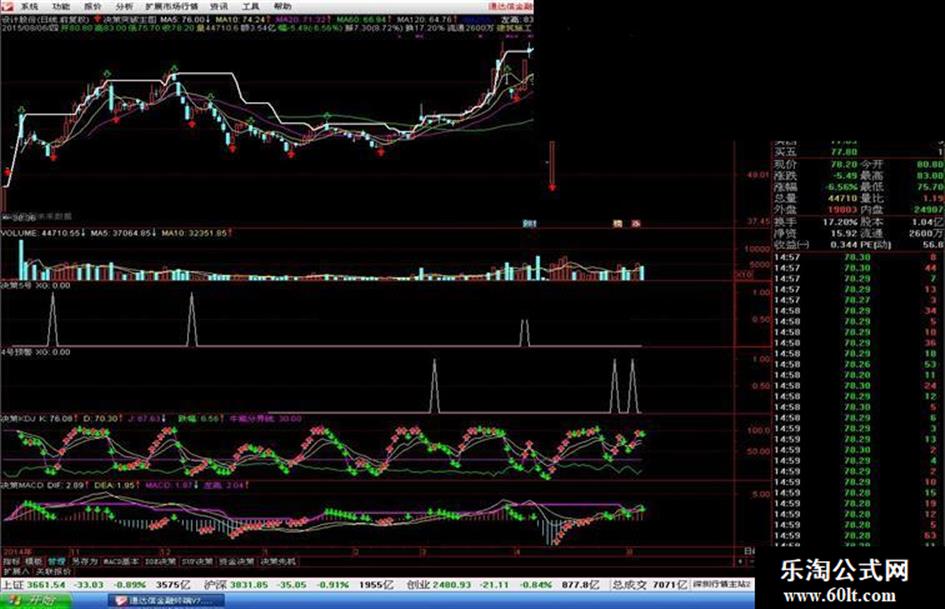This screenshot has height=609, width=945.
Task: Click the 深圳行情主站 server status box
Action: coord(721,584)
